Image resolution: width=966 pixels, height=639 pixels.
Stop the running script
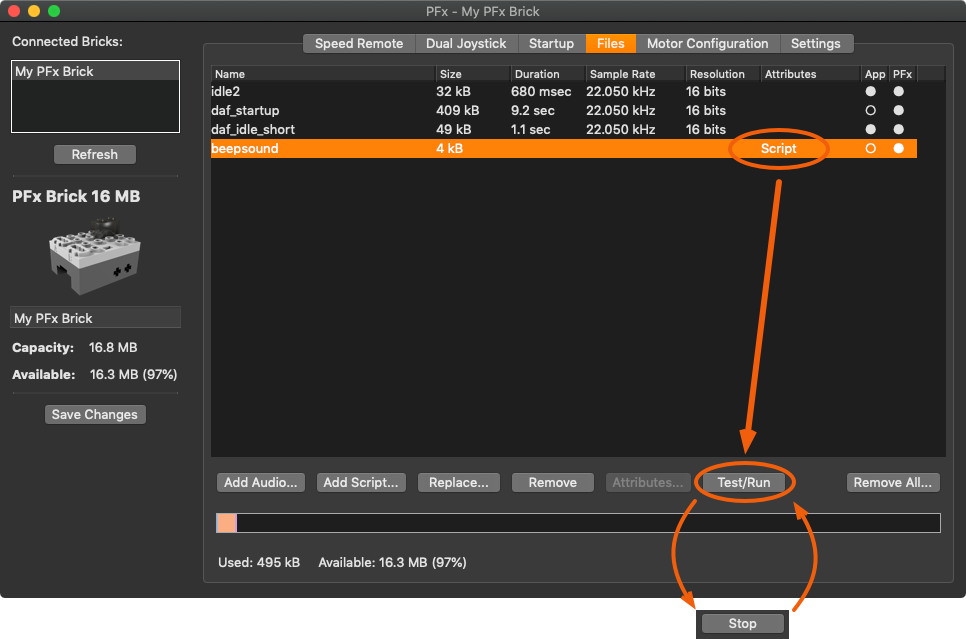click(742, 624)
